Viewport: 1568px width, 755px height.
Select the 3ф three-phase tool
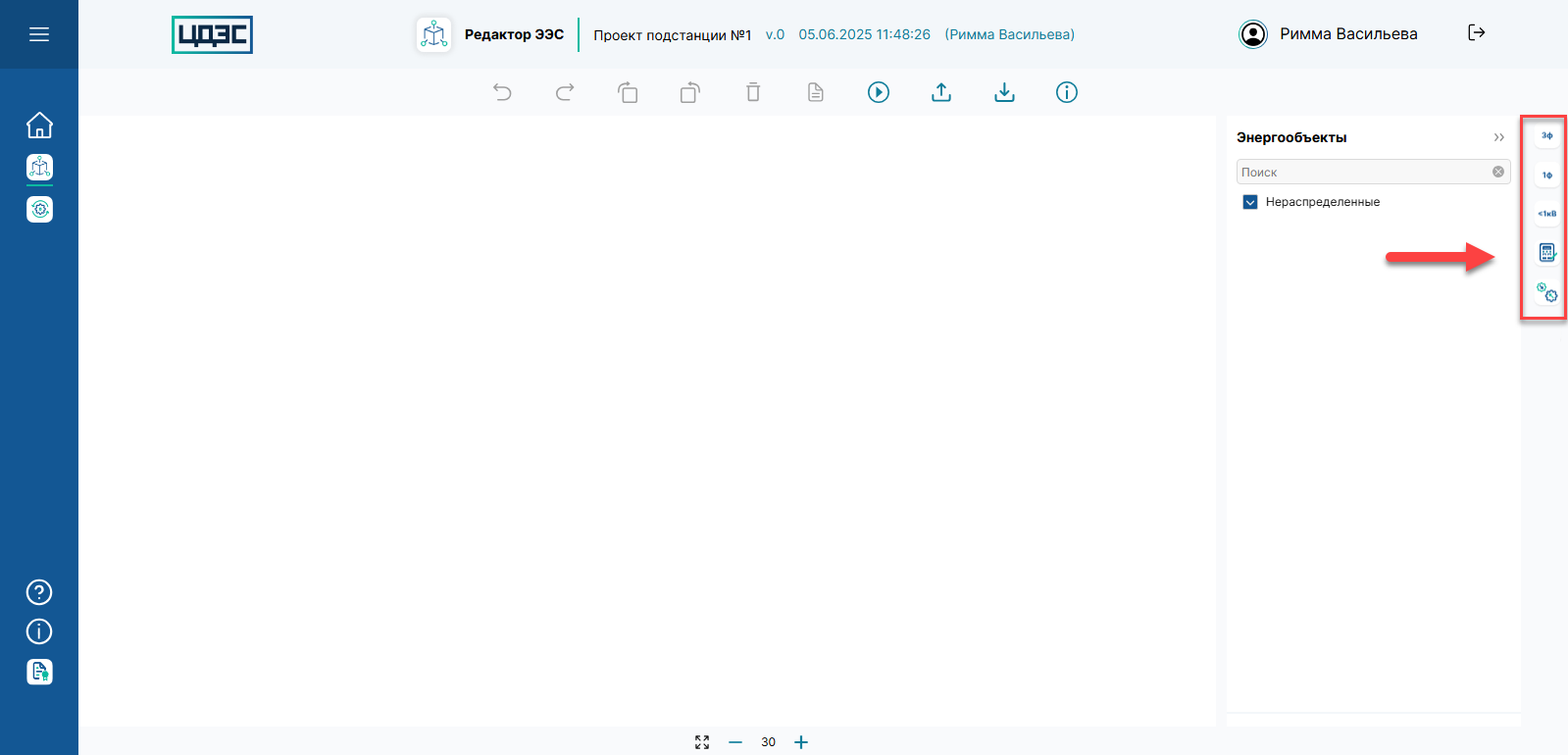point(1546,135)
